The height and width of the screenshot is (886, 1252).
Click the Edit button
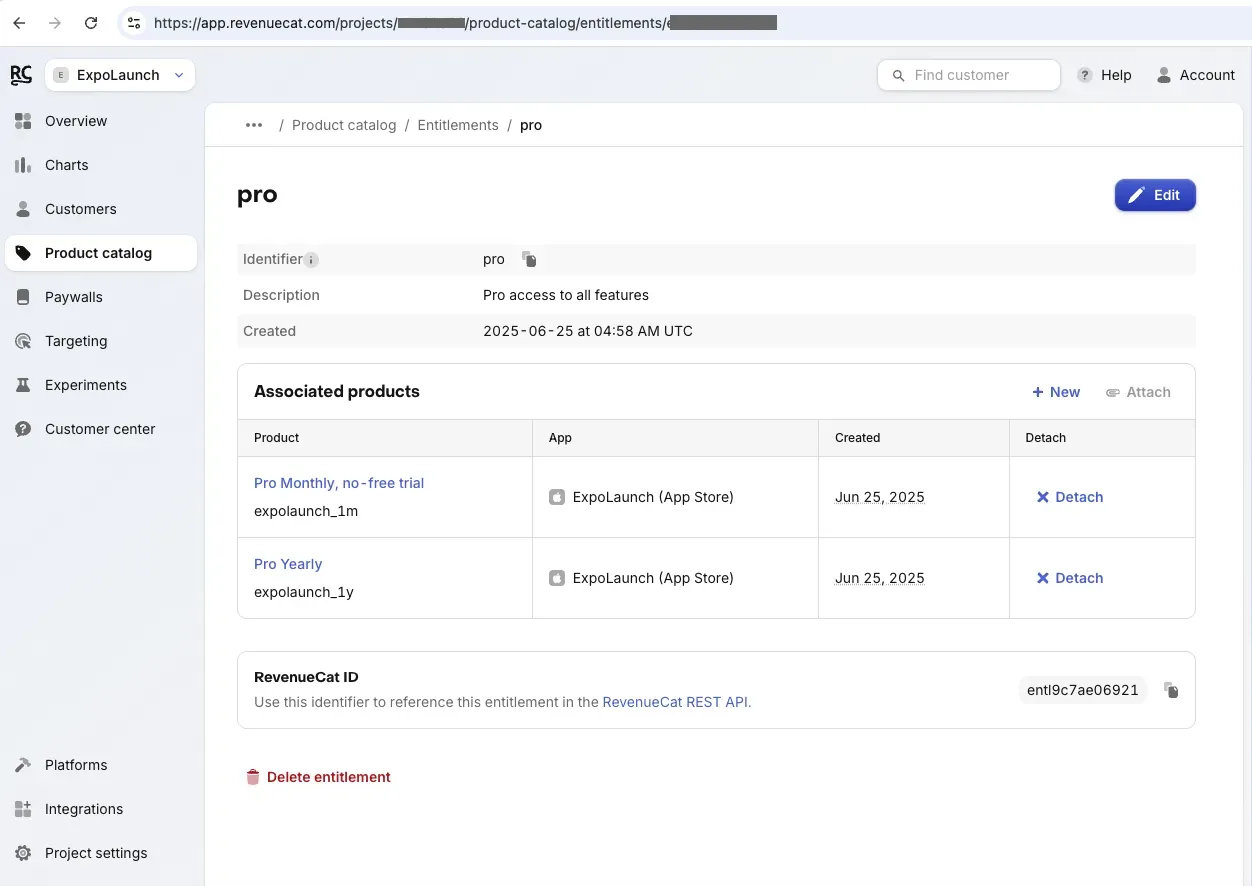click(1155, 195)
